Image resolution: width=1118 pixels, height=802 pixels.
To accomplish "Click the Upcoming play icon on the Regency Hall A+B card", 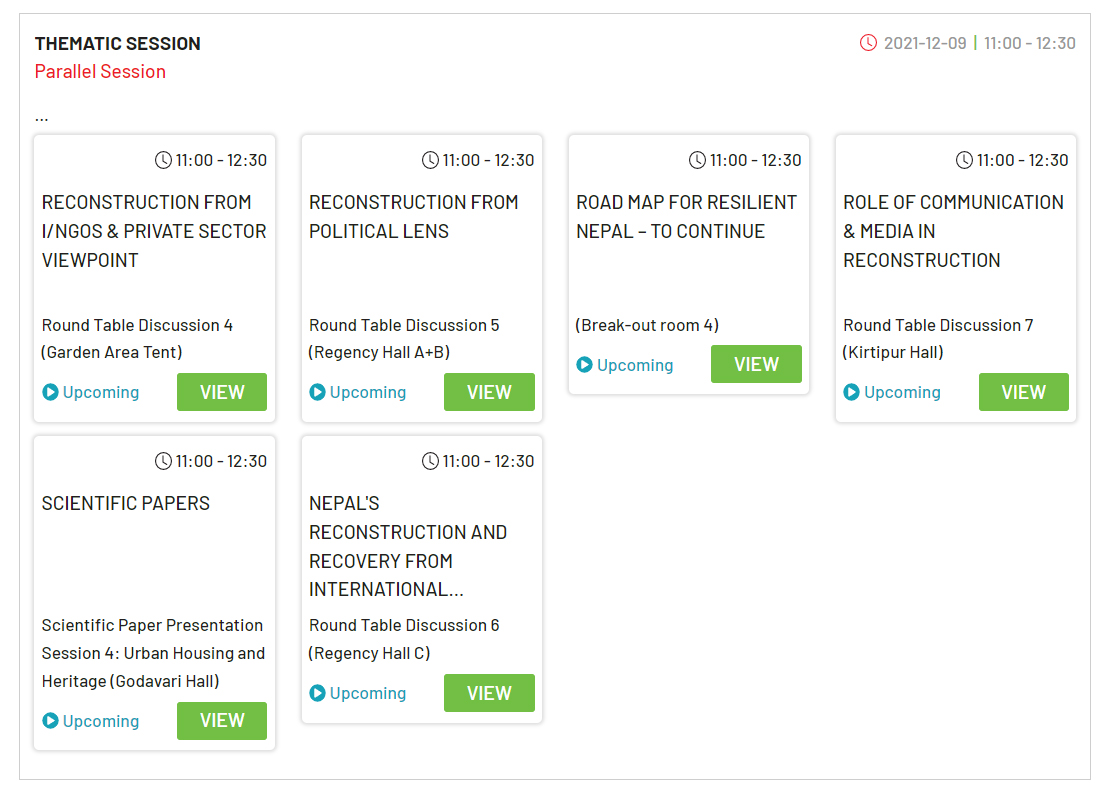I will [x=317, y=392].
